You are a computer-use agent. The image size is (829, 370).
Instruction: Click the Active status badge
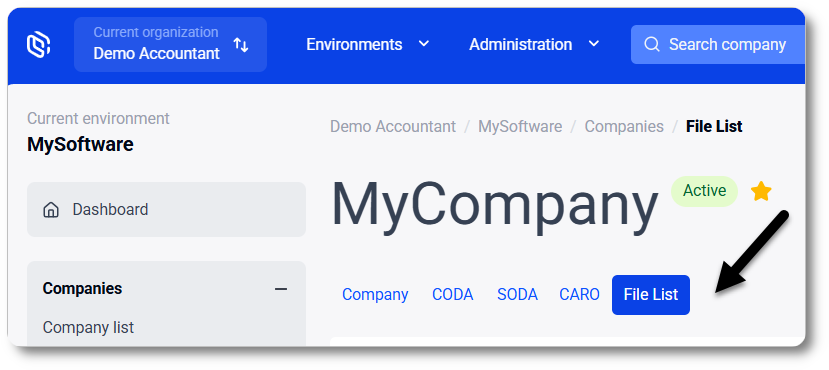pos(704,191)
